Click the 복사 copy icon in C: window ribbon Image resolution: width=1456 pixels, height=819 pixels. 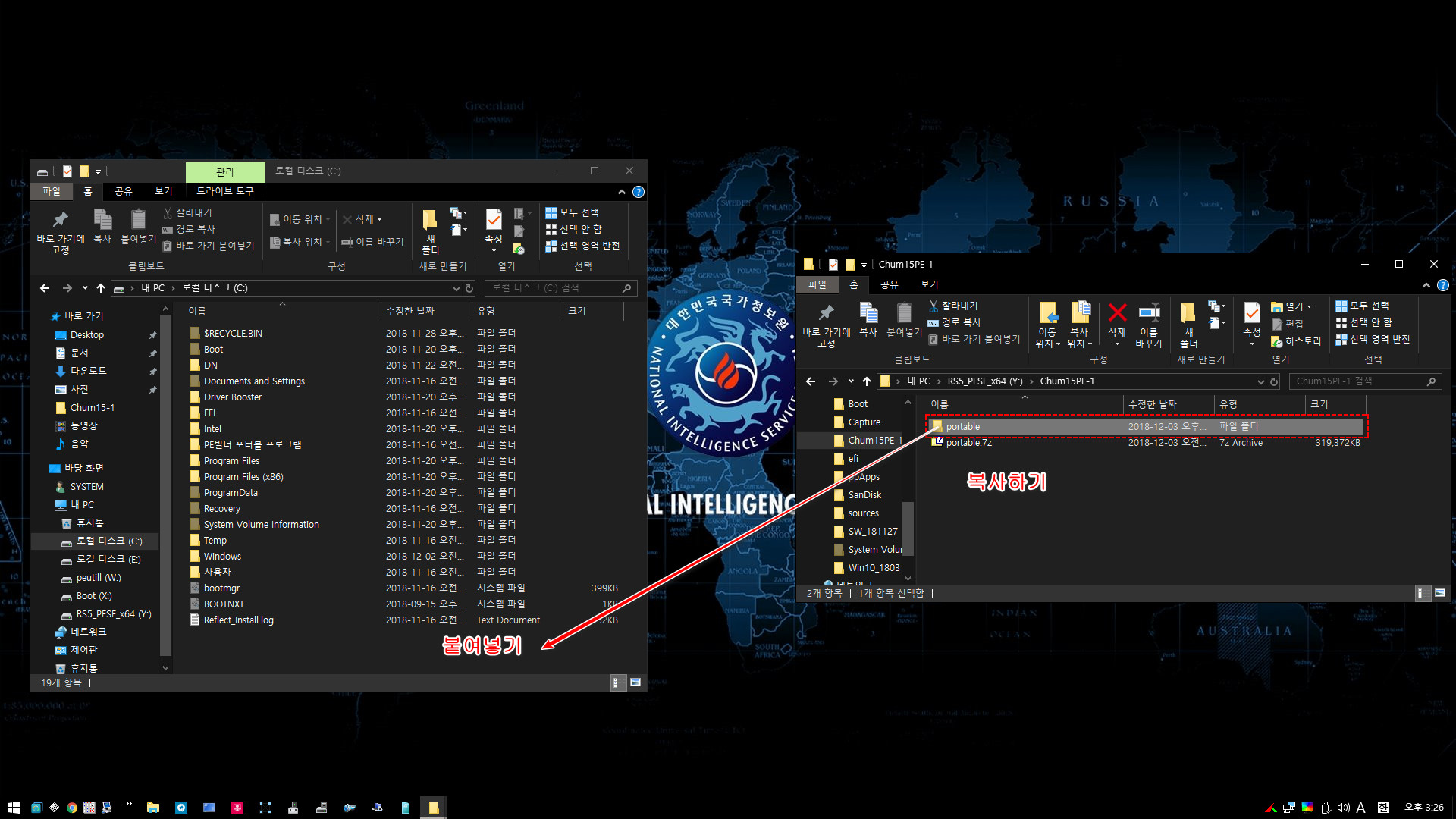point(102,227)
